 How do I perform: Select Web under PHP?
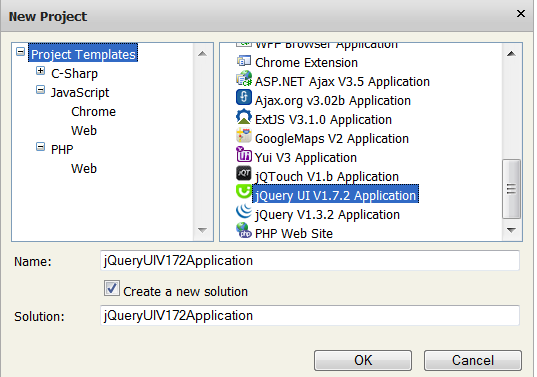pos(84,168)
